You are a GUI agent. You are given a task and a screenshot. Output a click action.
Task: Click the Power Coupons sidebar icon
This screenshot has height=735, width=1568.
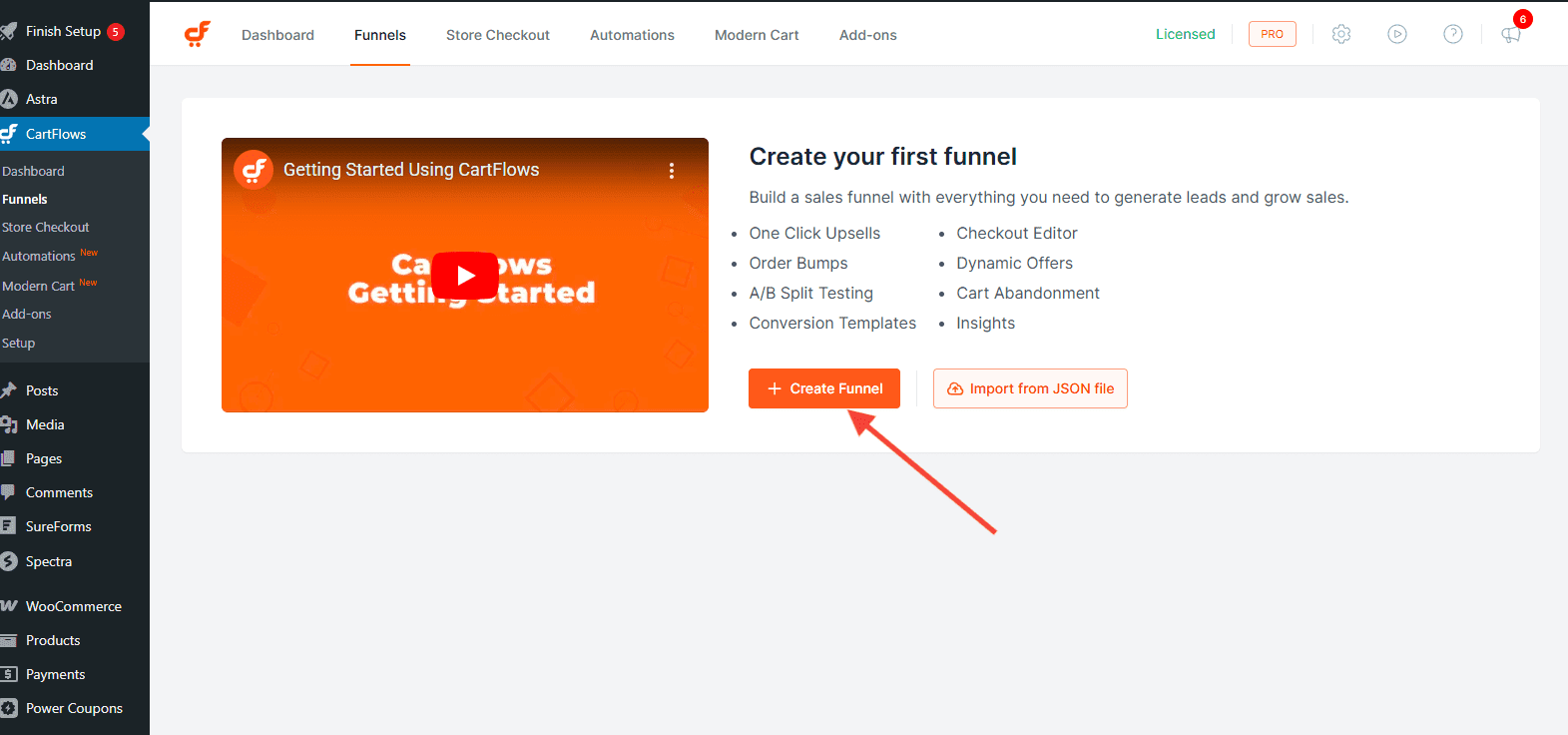click(x=9, y=708)
